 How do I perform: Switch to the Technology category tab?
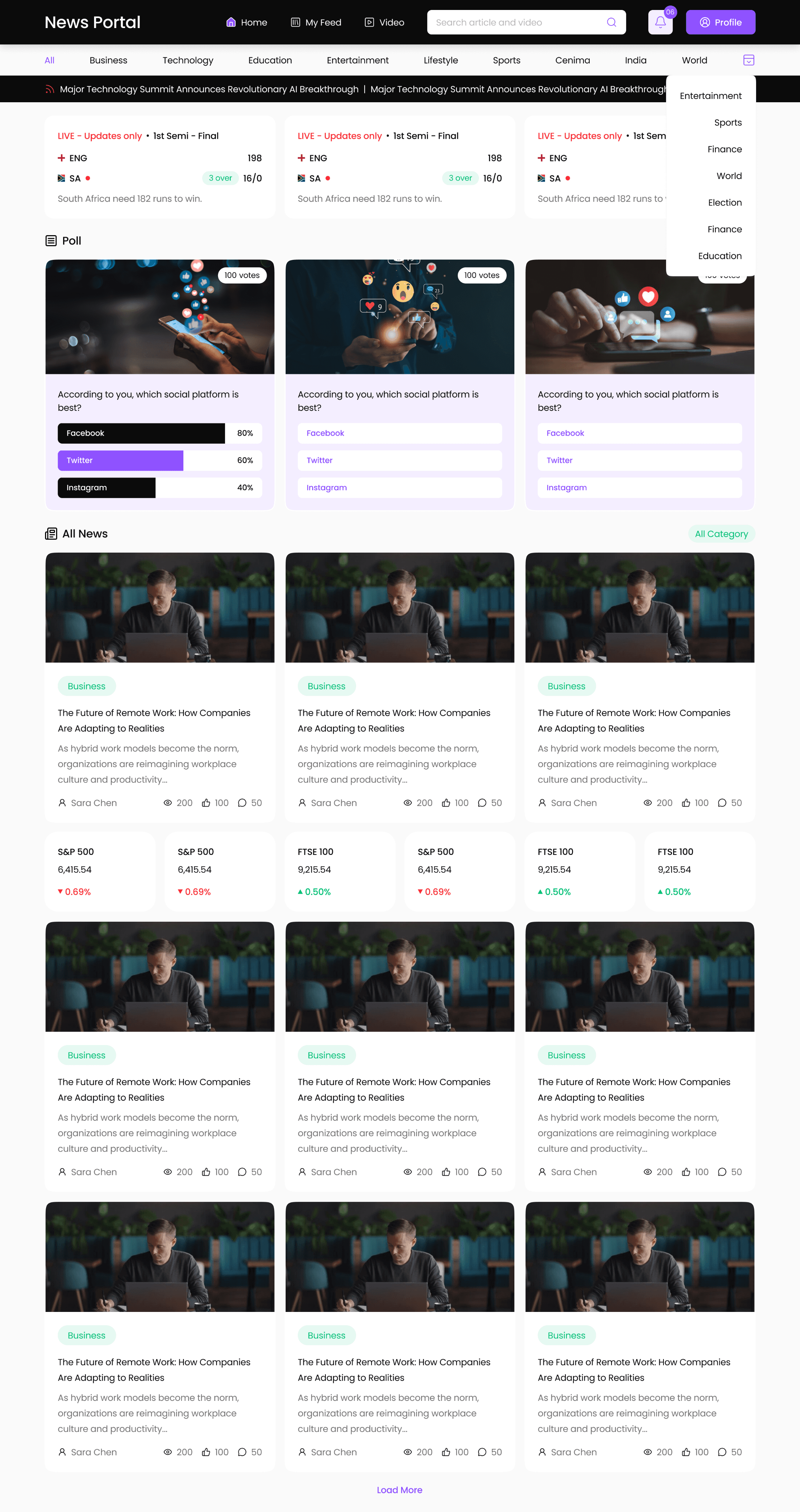pos(188,60)
